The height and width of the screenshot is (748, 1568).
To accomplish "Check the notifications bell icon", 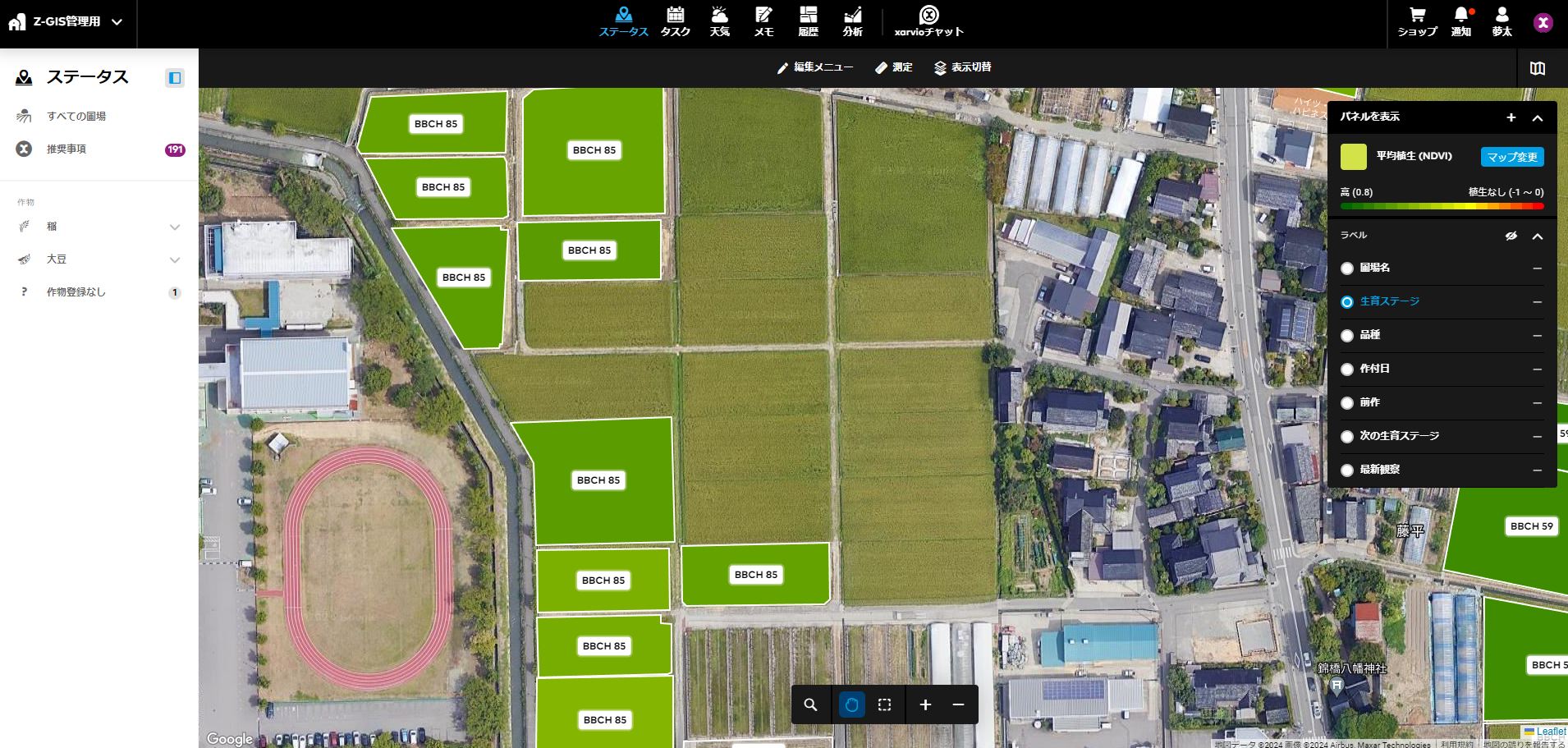I will point(1461,21).
